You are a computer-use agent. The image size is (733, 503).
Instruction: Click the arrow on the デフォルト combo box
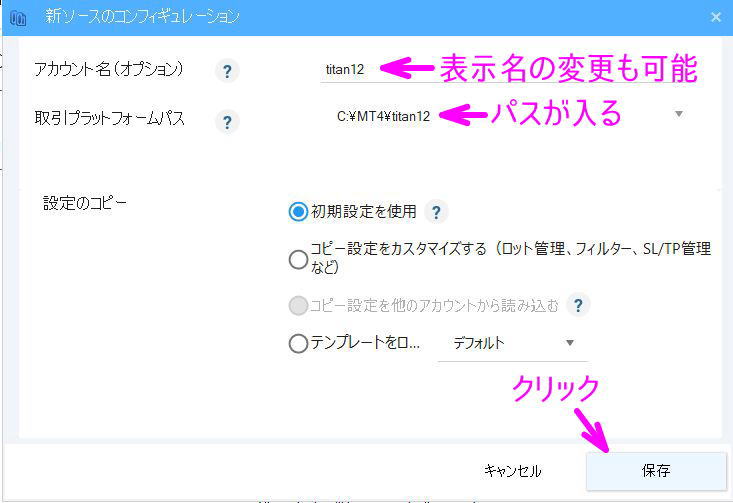point(570,343)
